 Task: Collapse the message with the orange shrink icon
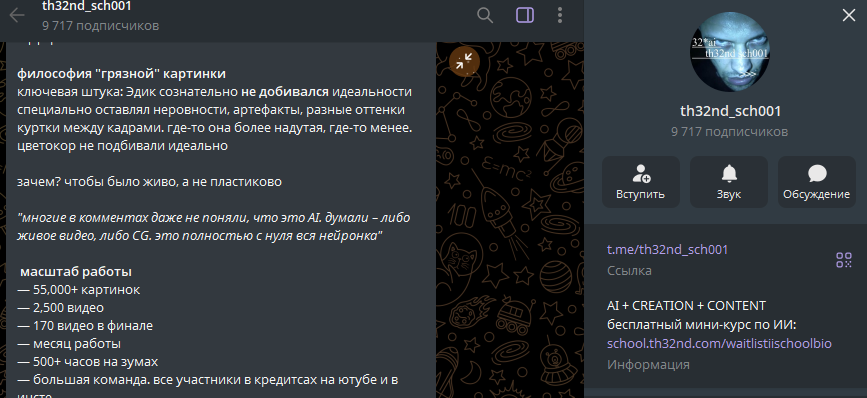click(464, 61)
